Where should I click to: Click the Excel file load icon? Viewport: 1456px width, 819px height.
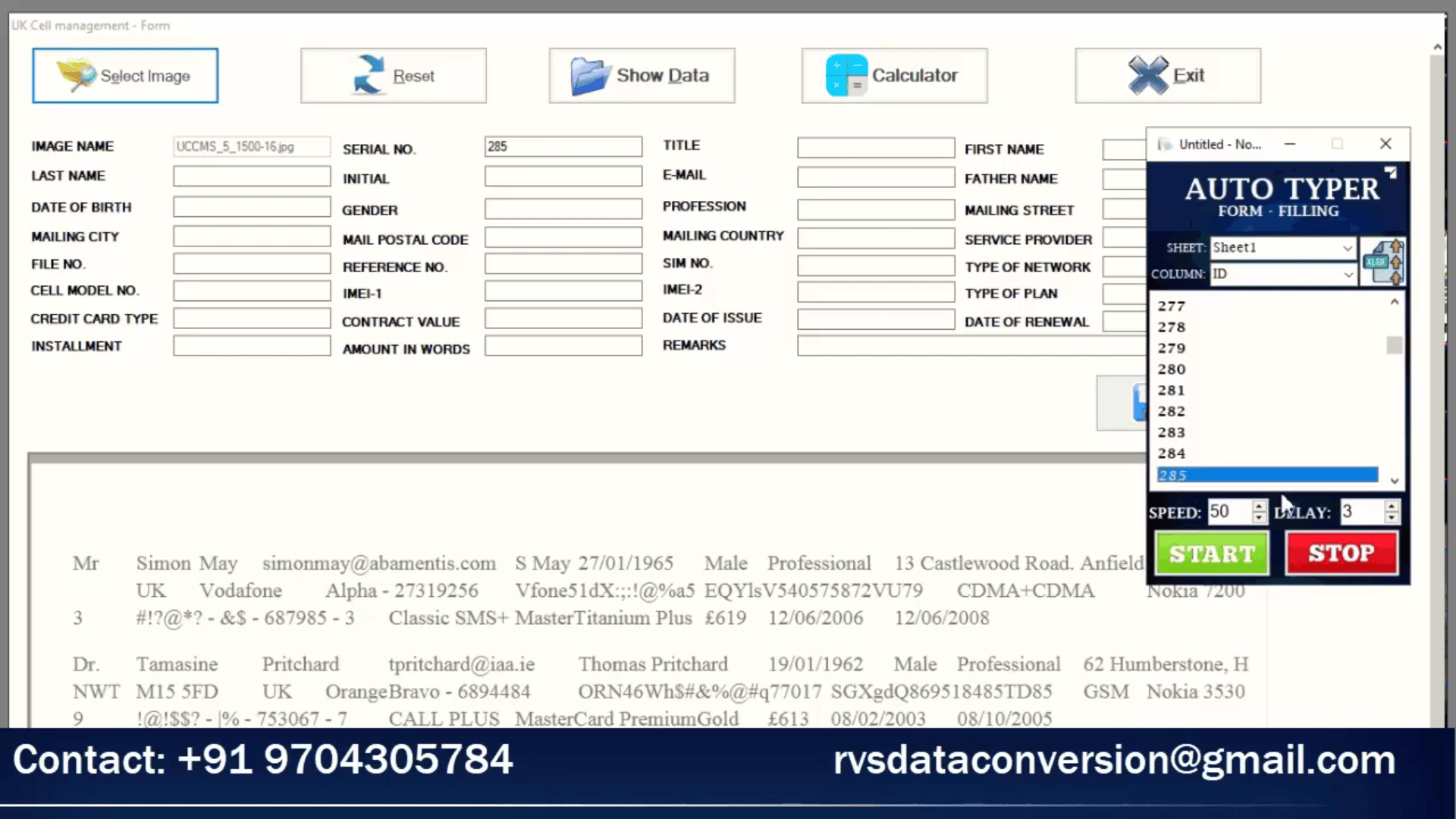1383,261
